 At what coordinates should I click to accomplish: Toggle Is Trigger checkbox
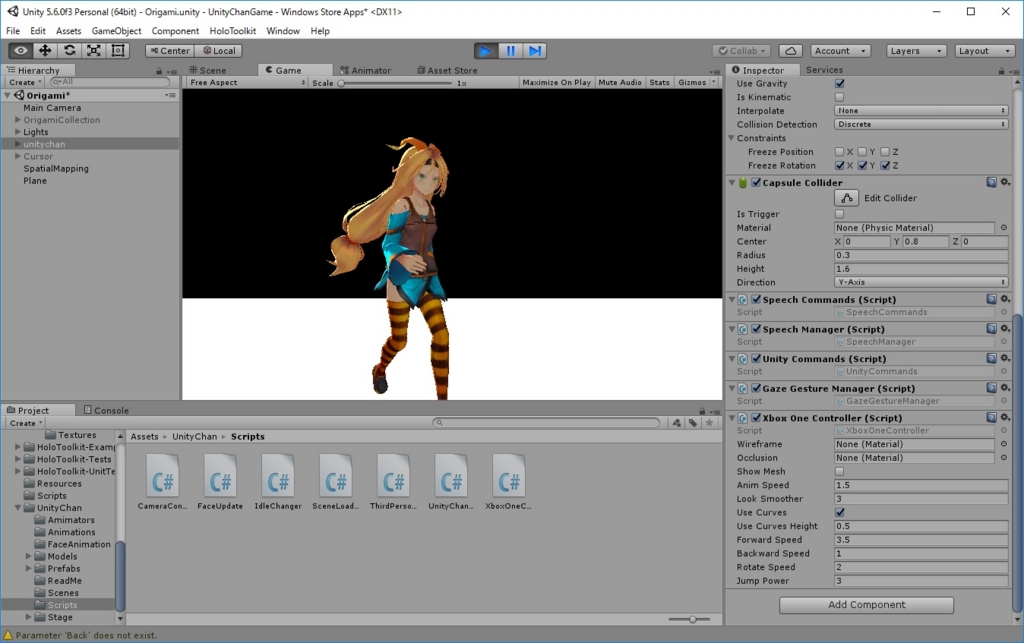click(840, 214)
